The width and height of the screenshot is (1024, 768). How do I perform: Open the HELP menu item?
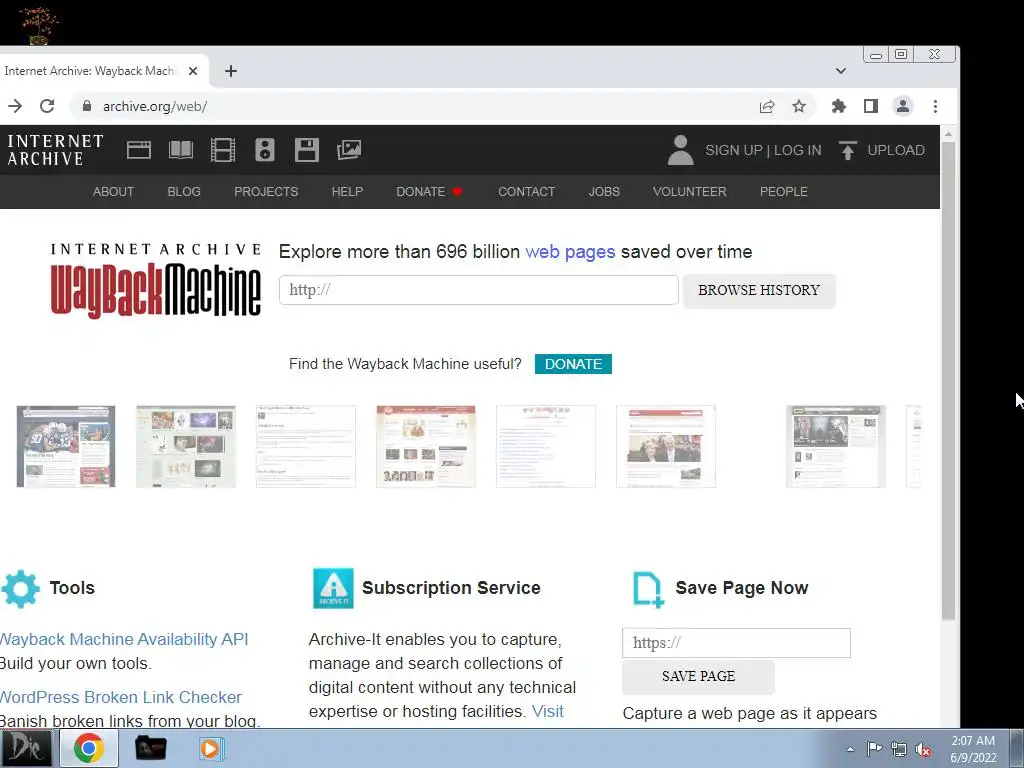point(347,192)
